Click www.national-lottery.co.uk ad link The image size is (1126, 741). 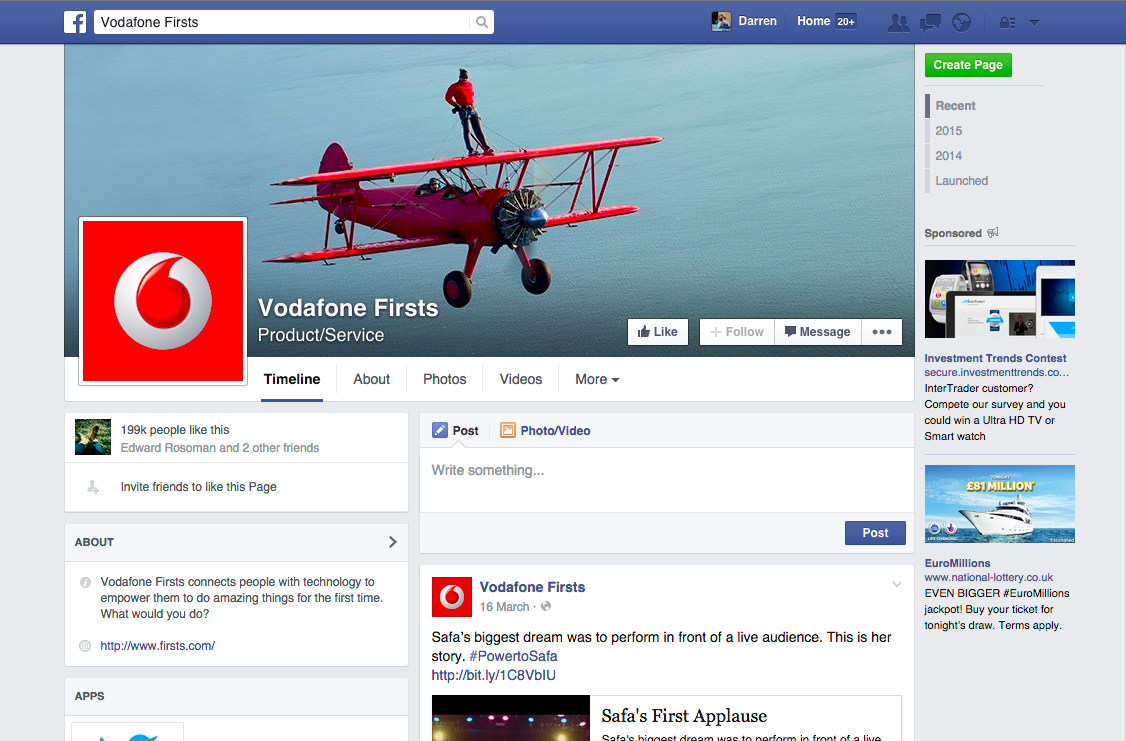(x=989, y=577)
